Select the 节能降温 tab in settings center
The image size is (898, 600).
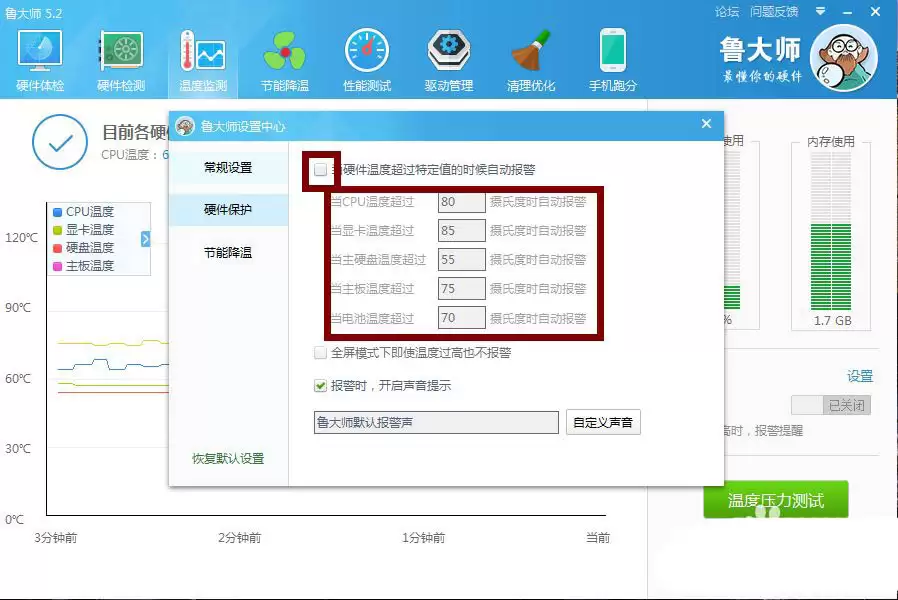point(228,252)
